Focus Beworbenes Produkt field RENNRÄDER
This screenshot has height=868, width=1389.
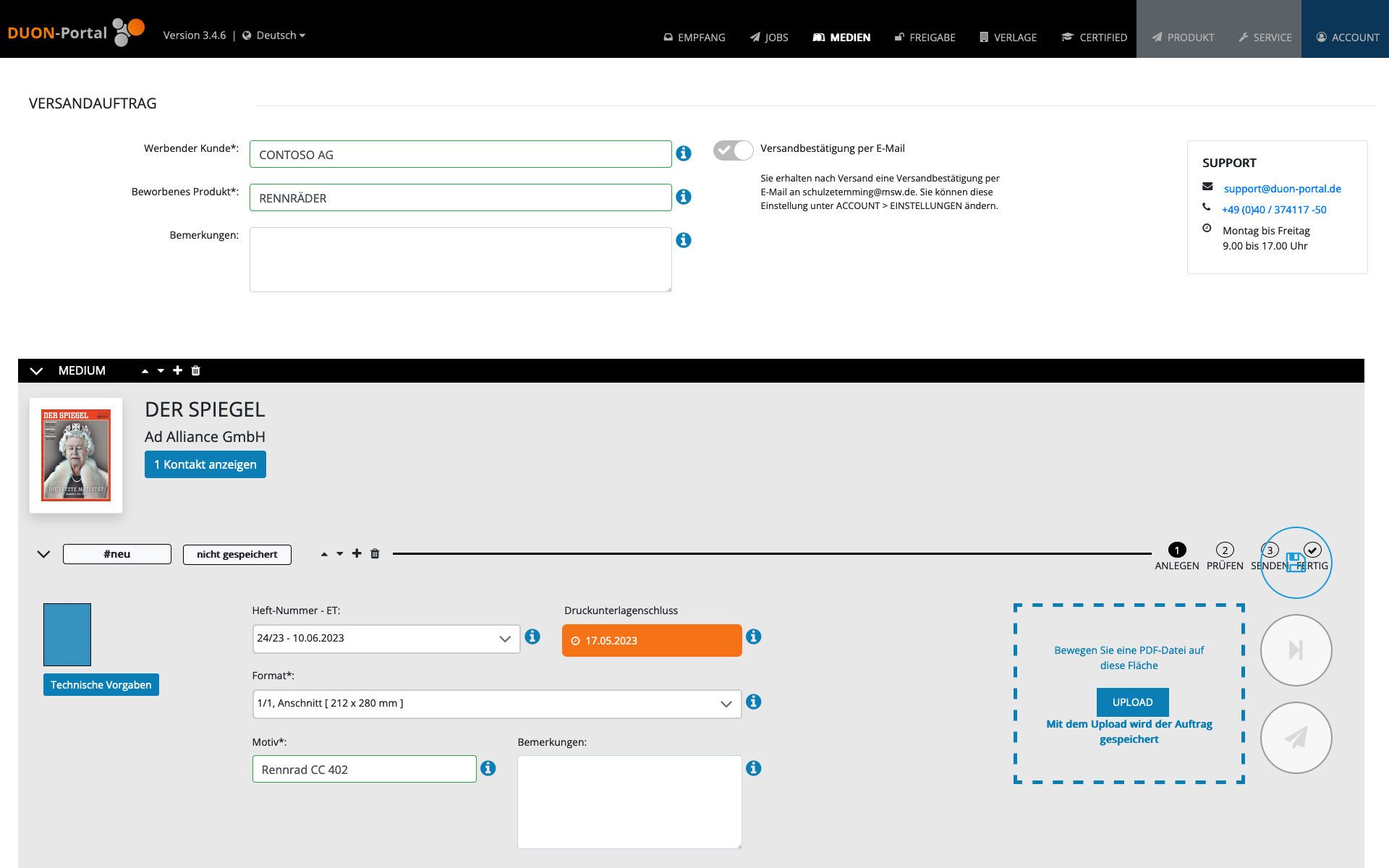click(x=461, y=197)
